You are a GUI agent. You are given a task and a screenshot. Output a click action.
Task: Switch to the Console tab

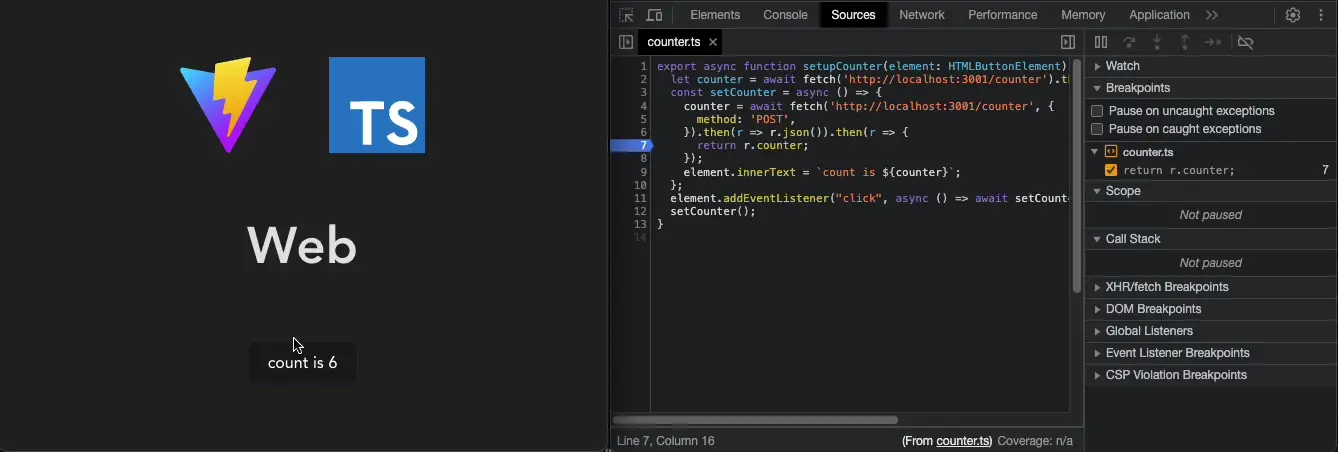(785, 15)
